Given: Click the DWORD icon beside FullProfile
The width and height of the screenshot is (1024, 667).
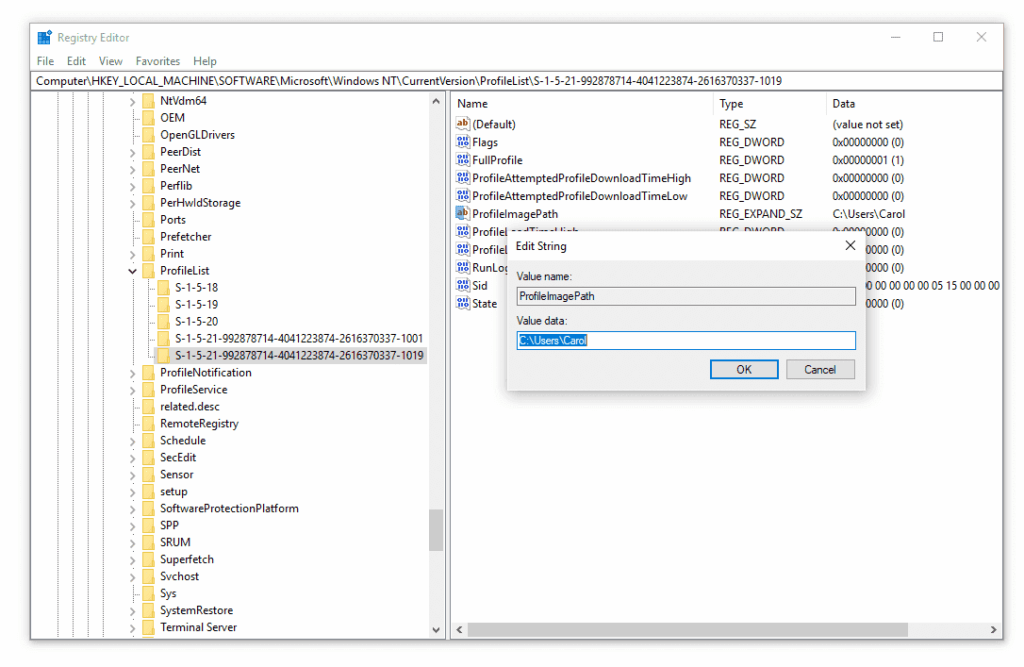Looking at the screenshot, I should pos(462,160).
